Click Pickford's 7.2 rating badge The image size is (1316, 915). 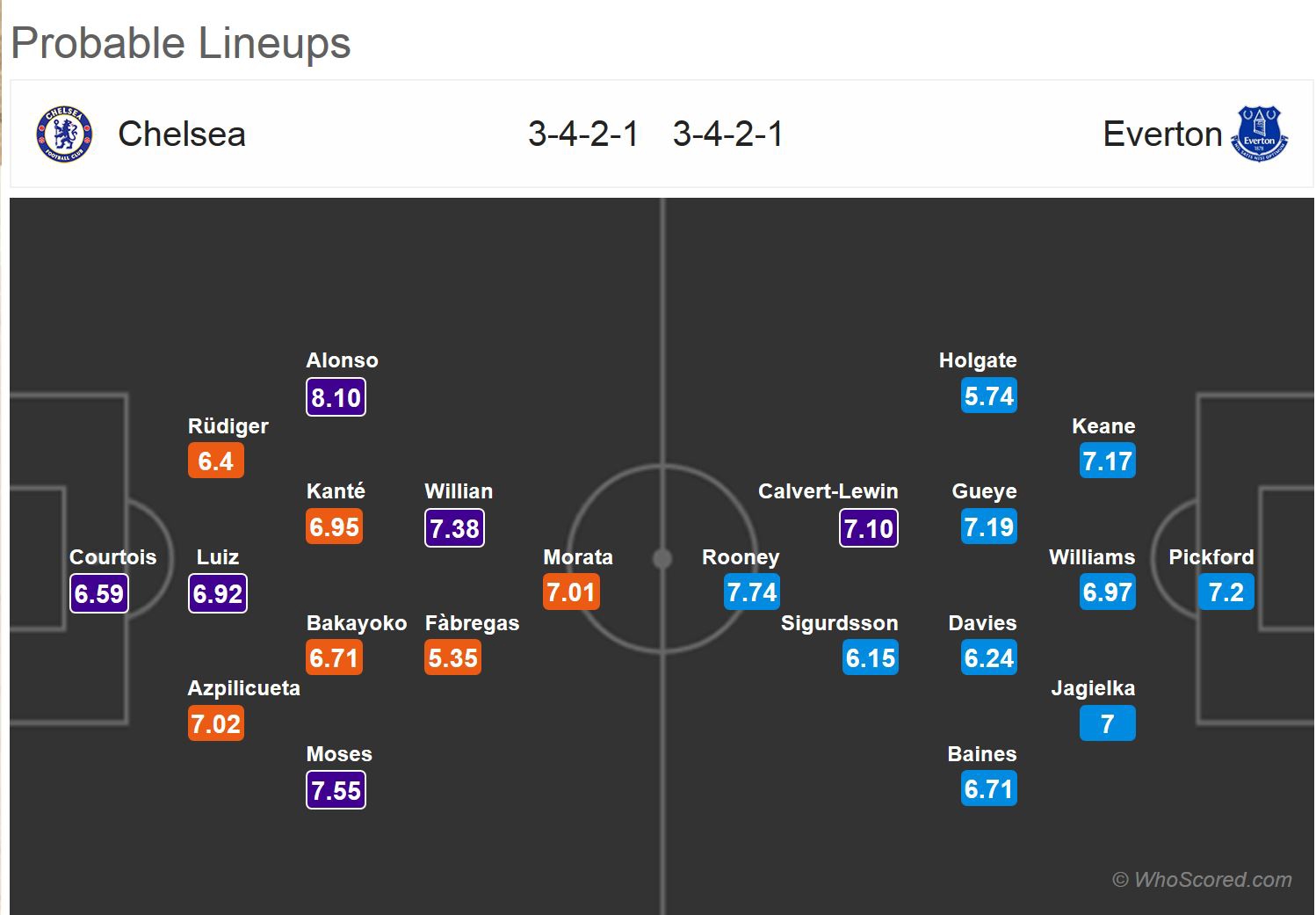1226,592
